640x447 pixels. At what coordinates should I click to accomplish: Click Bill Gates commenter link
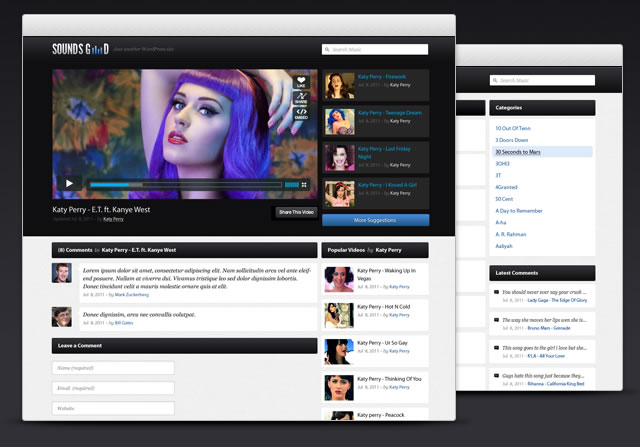(124, 323)
